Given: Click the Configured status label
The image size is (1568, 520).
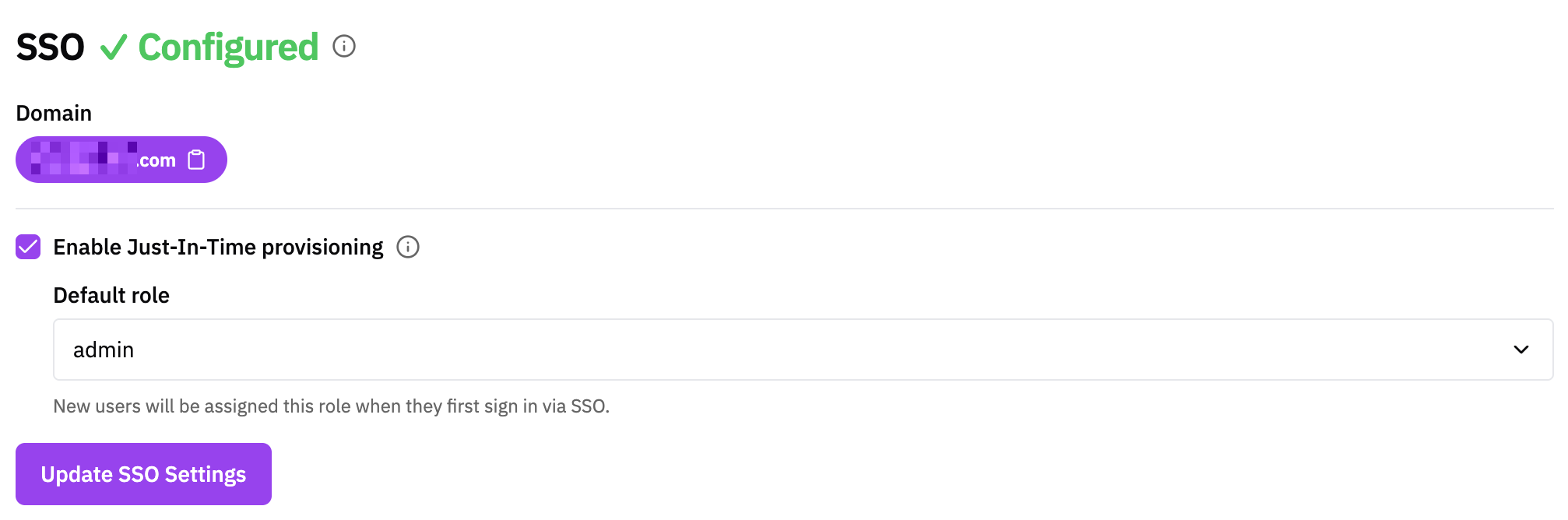Looking at the screenshot, I should 227,47.
